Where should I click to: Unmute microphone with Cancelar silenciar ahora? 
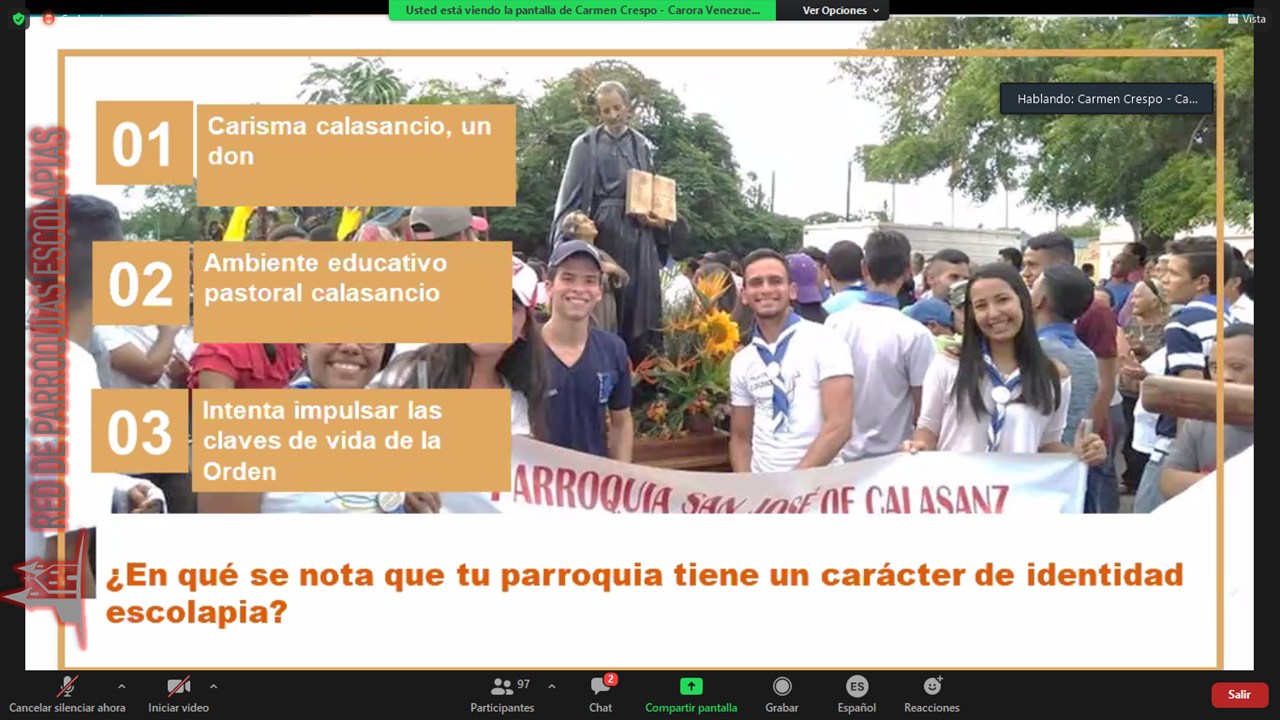[67, 687]
